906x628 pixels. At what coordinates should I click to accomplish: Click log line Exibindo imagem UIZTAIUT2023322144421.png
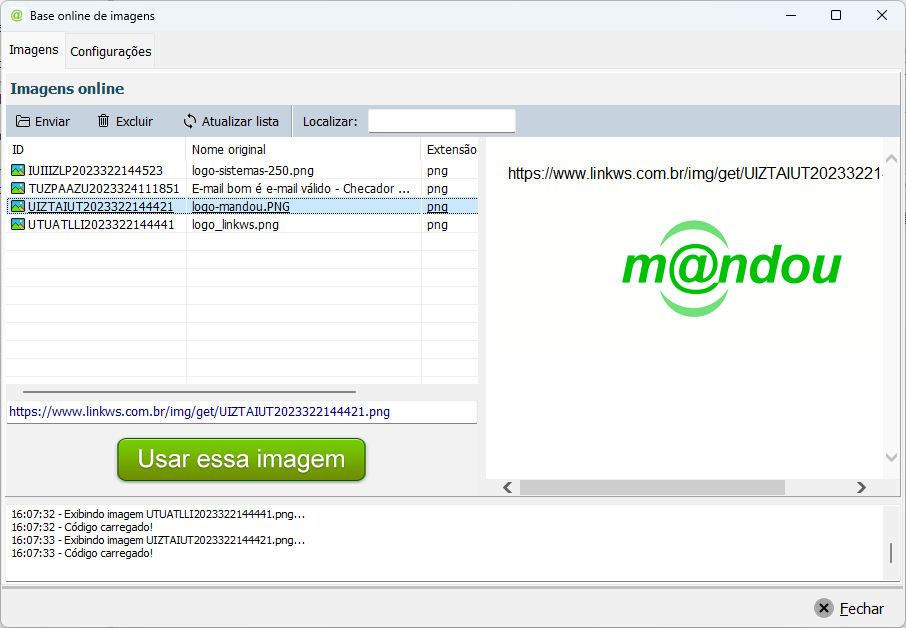pyautogui.click(x=158, y=540)
